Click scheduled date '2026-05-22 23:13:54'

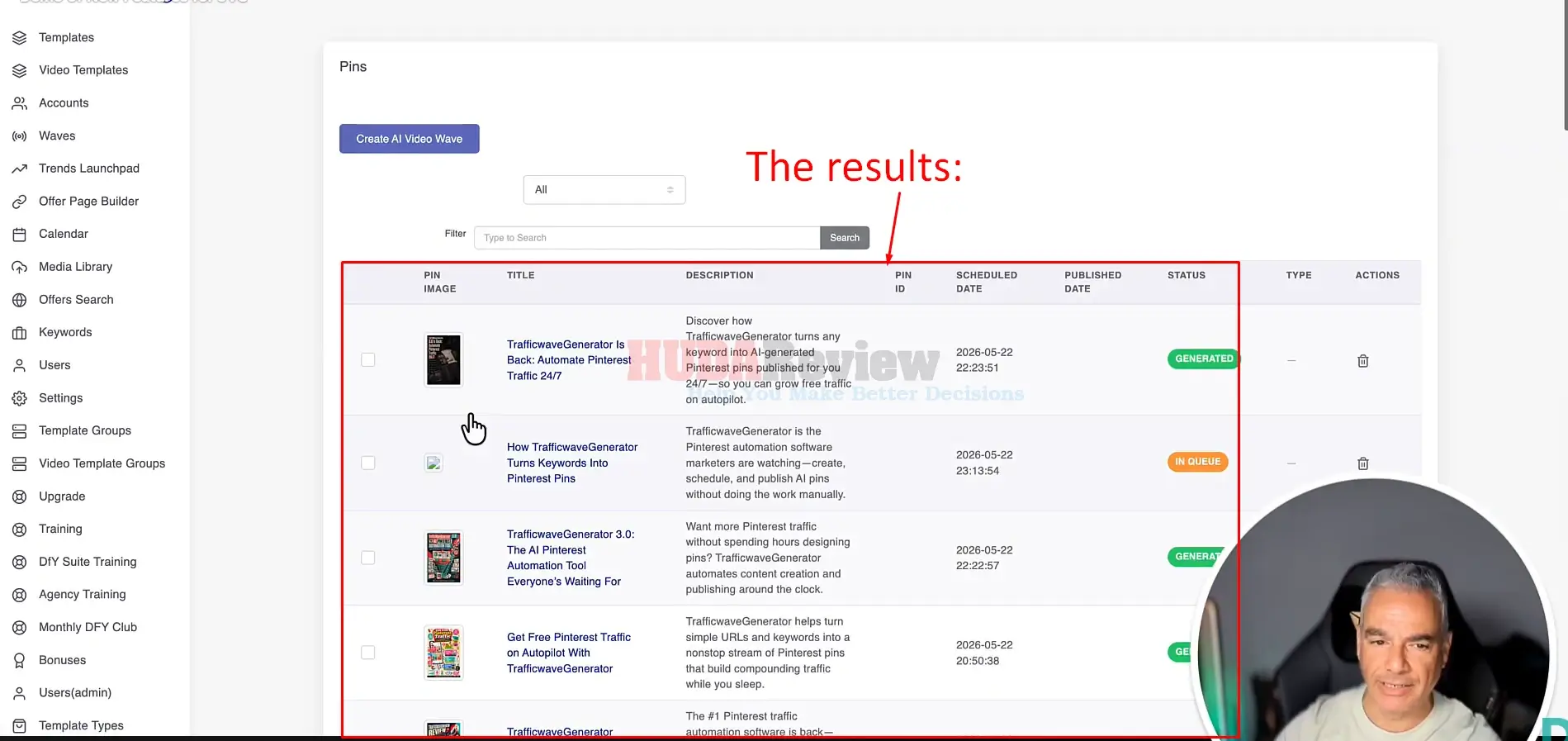[984, 463]
